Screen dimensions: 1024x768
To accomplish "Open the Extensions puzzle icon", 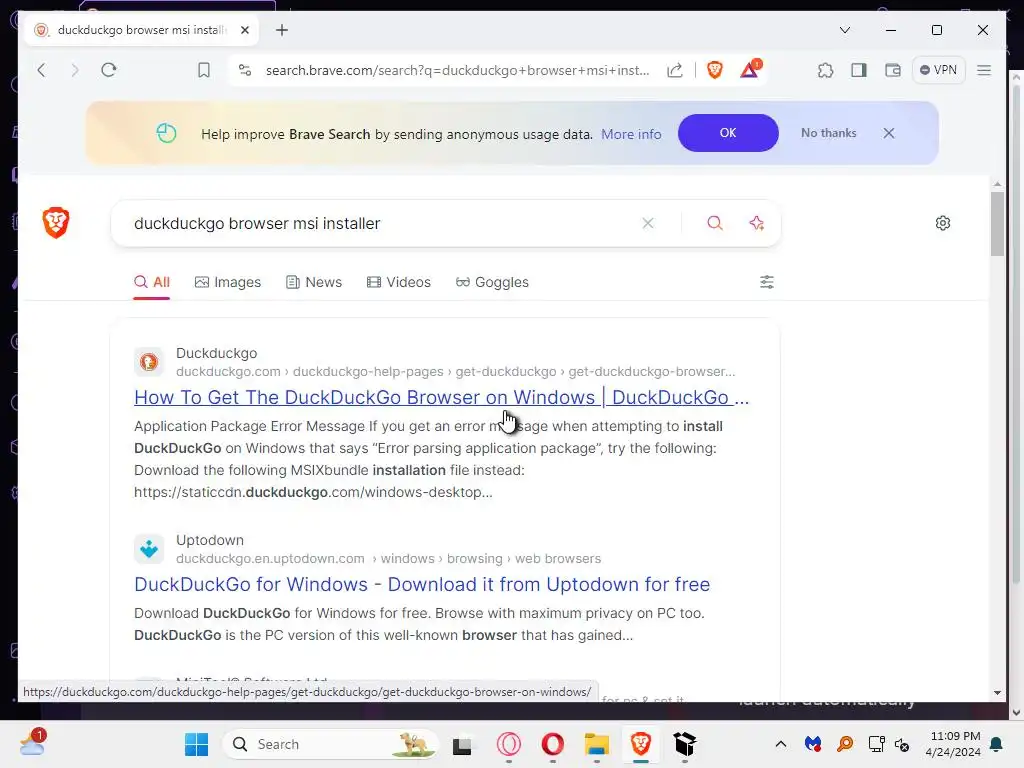I will pos(825,70).
